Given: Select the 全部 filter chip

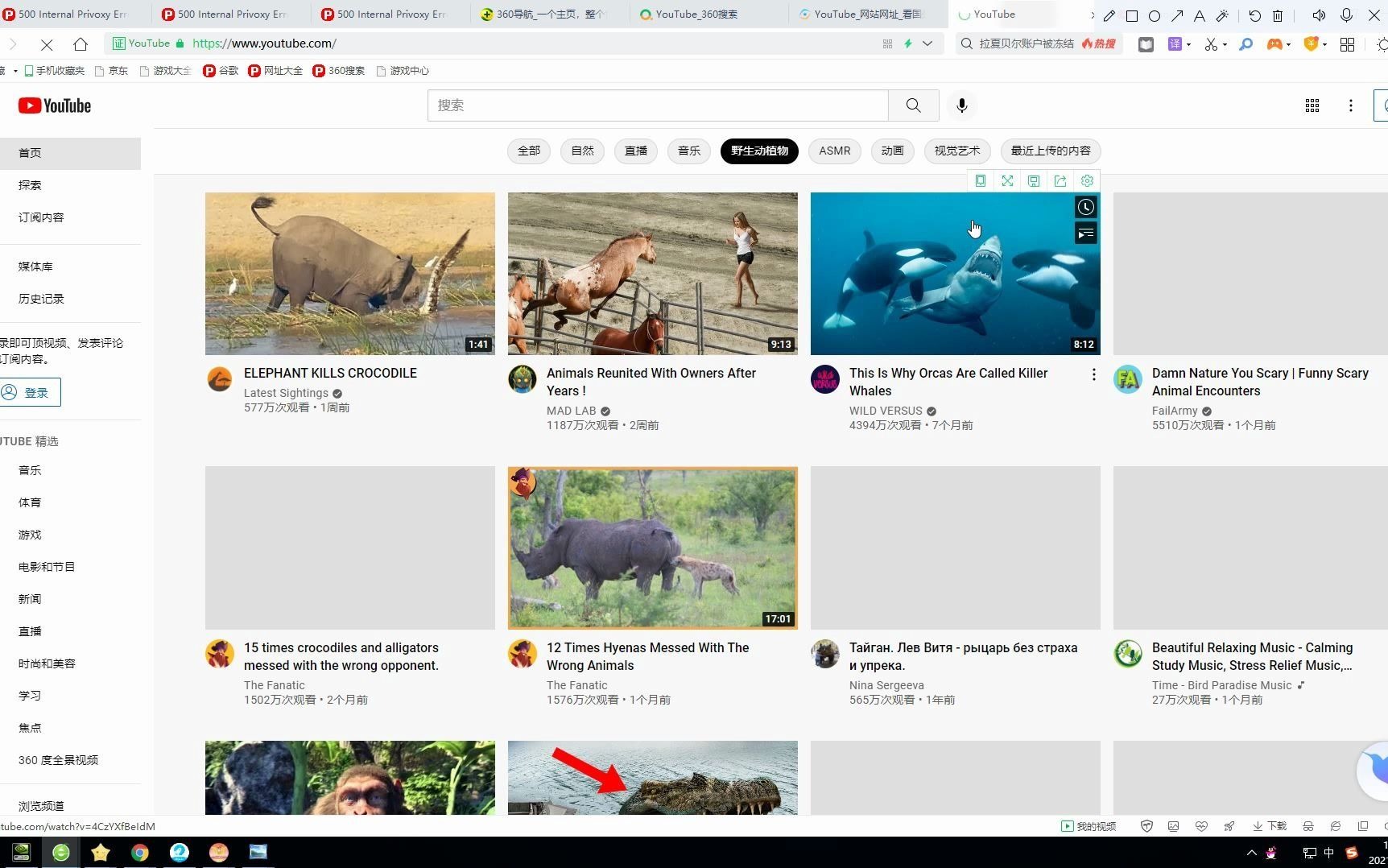Looking at the screenshot, I should pyautogui.click(x=529, y=151).
